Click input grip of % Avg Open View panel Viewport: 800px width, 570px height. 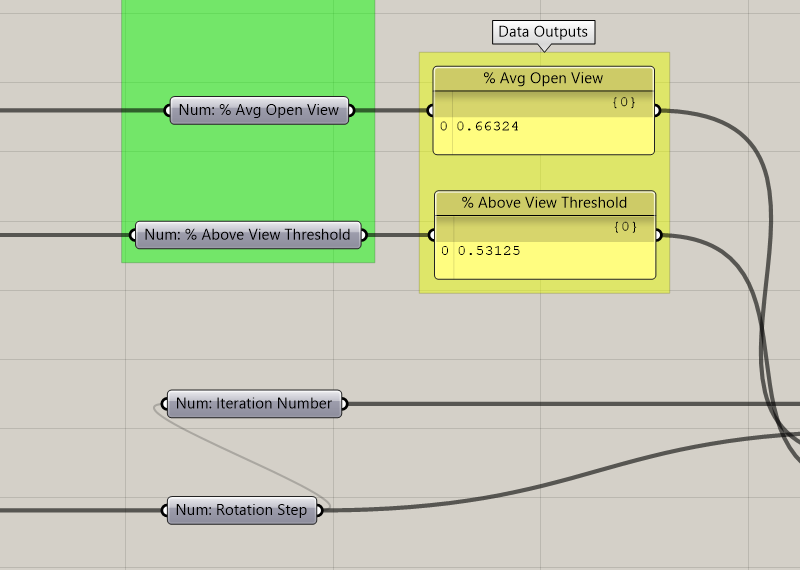click(x=430, y=110)
